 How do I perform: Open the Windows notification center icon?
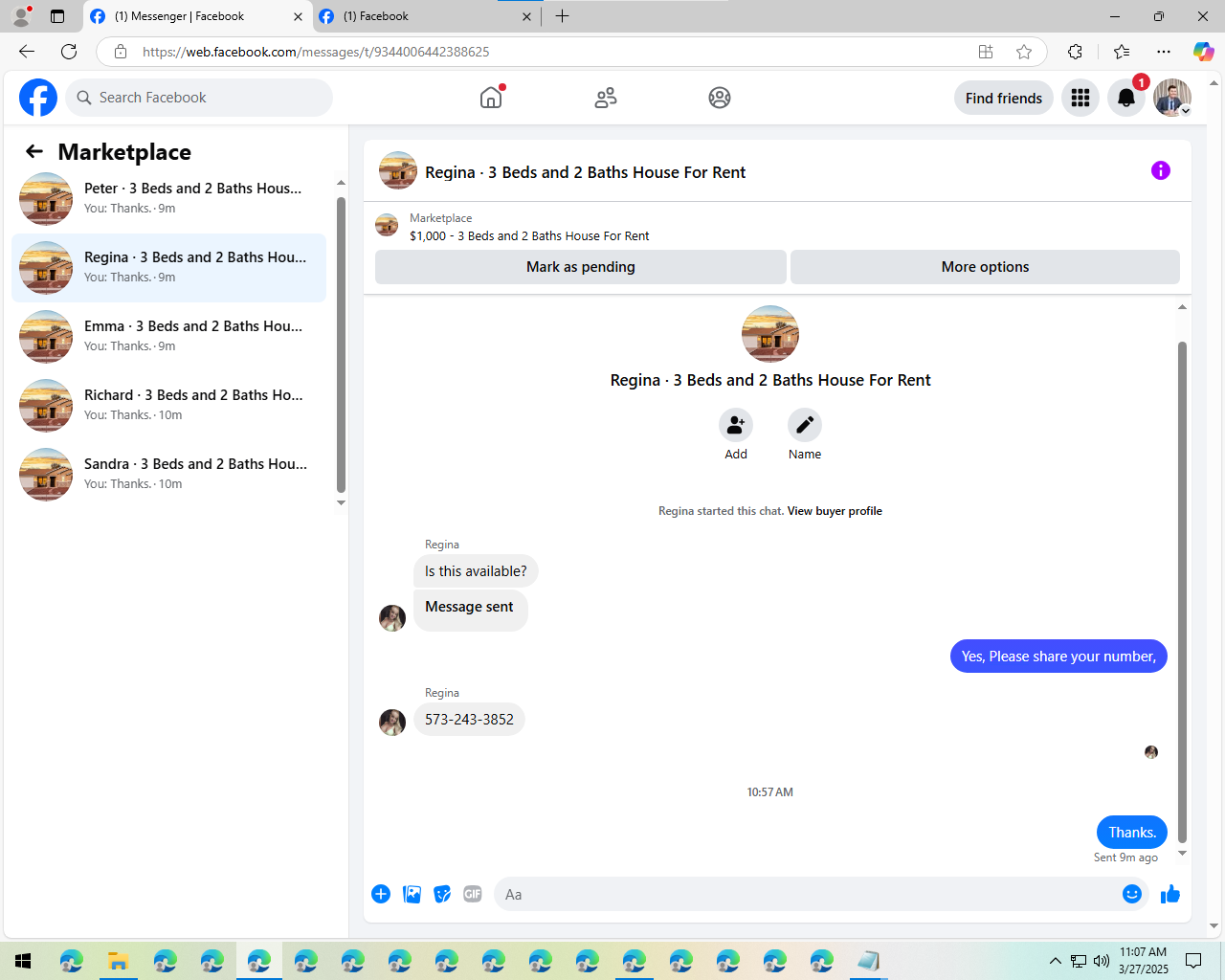click(x=1193, y=961)
